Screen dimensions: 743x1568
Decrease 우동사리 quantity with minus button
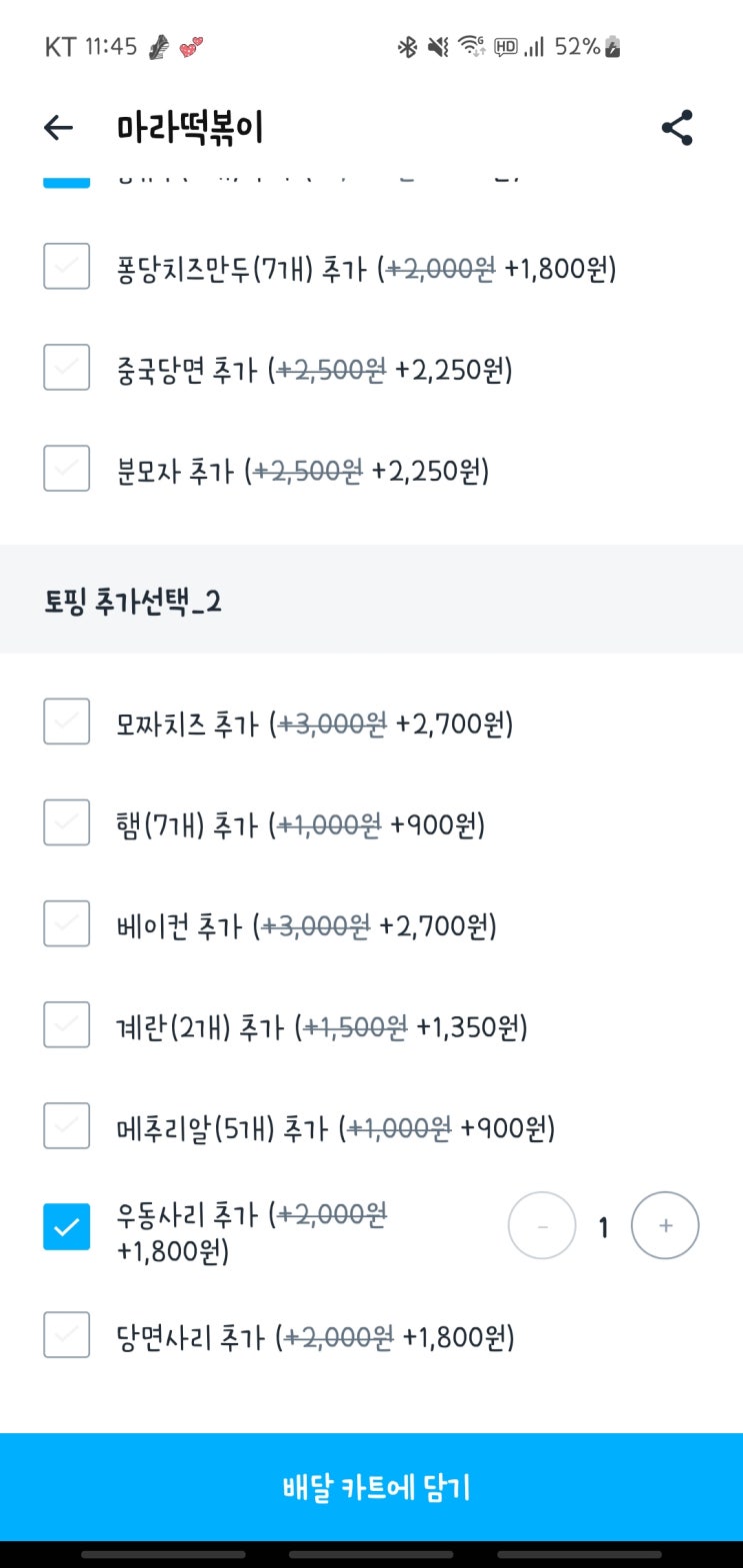(x=542, y=1225)
